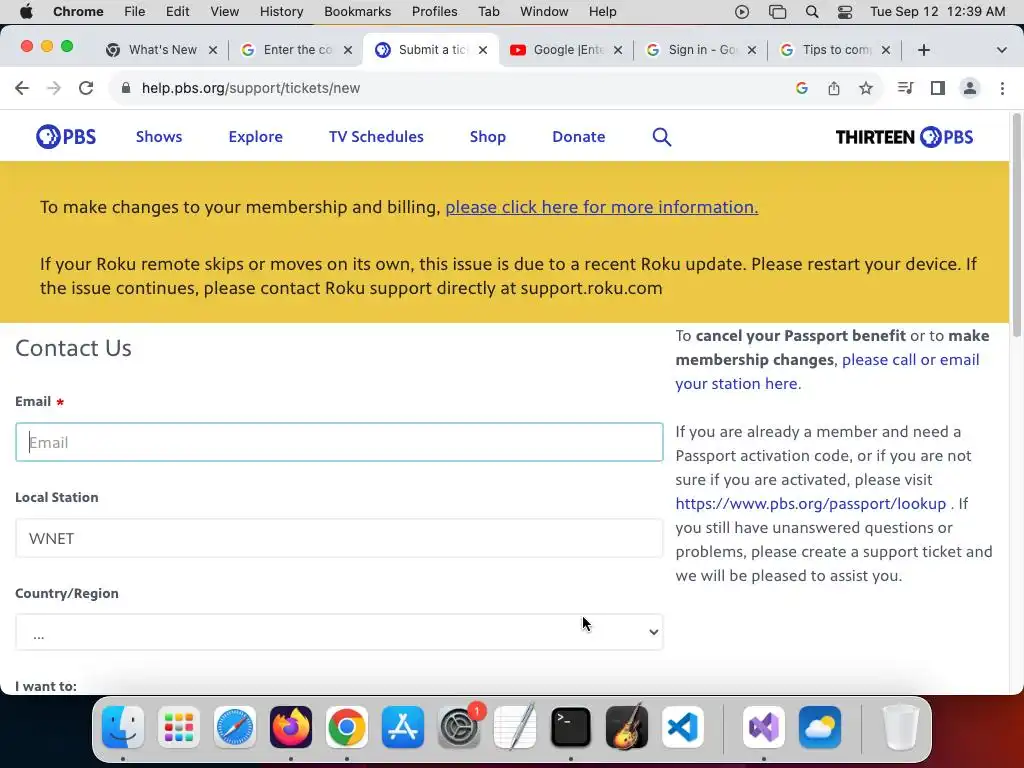This screenshot has width=1024, height=768.
Task: Open the Donate navigation link
Action: (579, 136)
